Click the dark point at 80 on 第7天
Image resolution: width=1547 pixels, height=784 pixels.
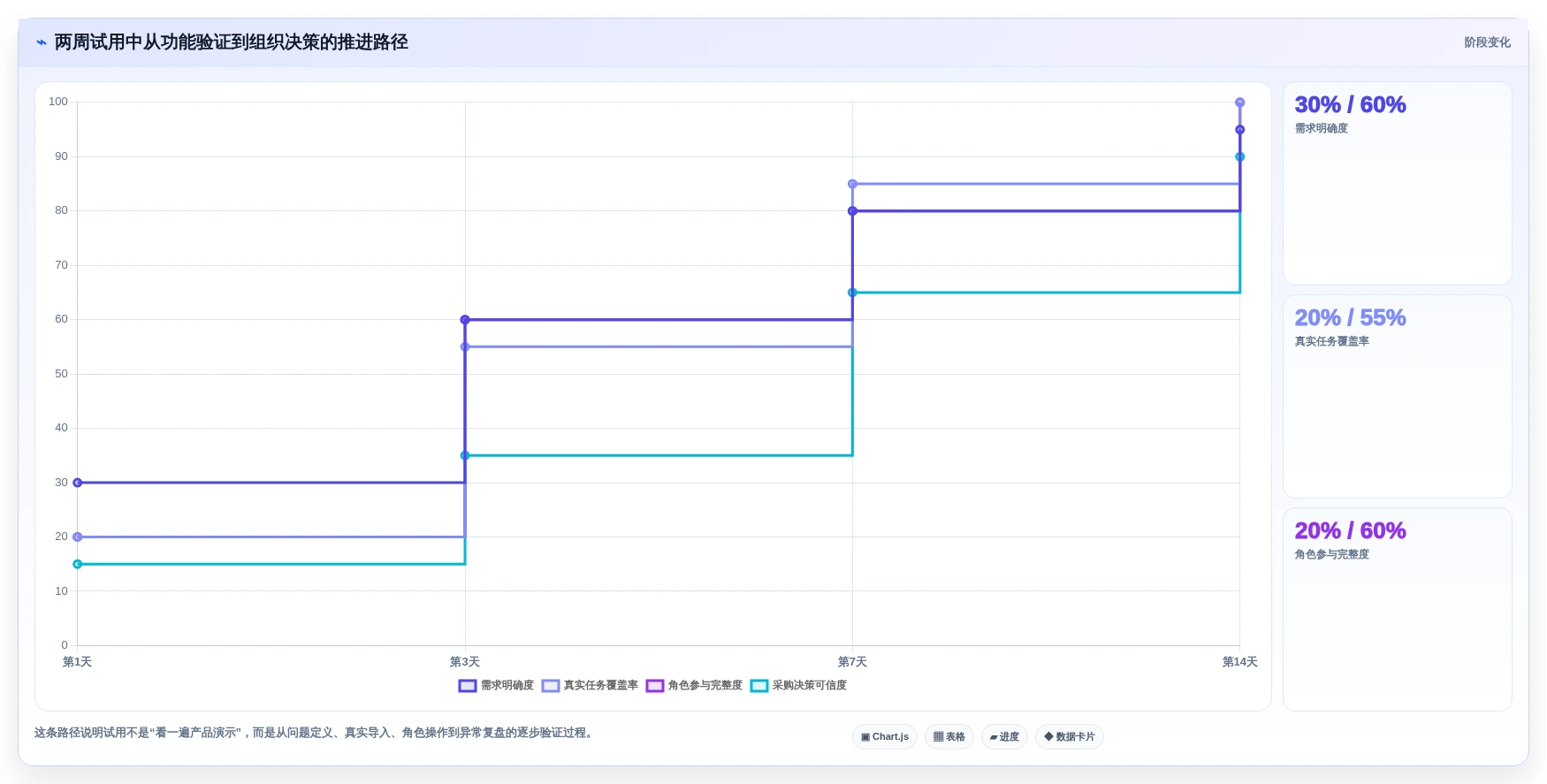[x=852, y=211]
